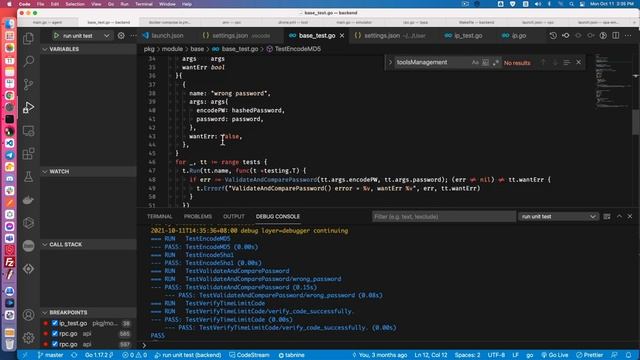Open the Accounts icon in activity bar
Screen dimensions: 640x360
(x=28, y=315)
